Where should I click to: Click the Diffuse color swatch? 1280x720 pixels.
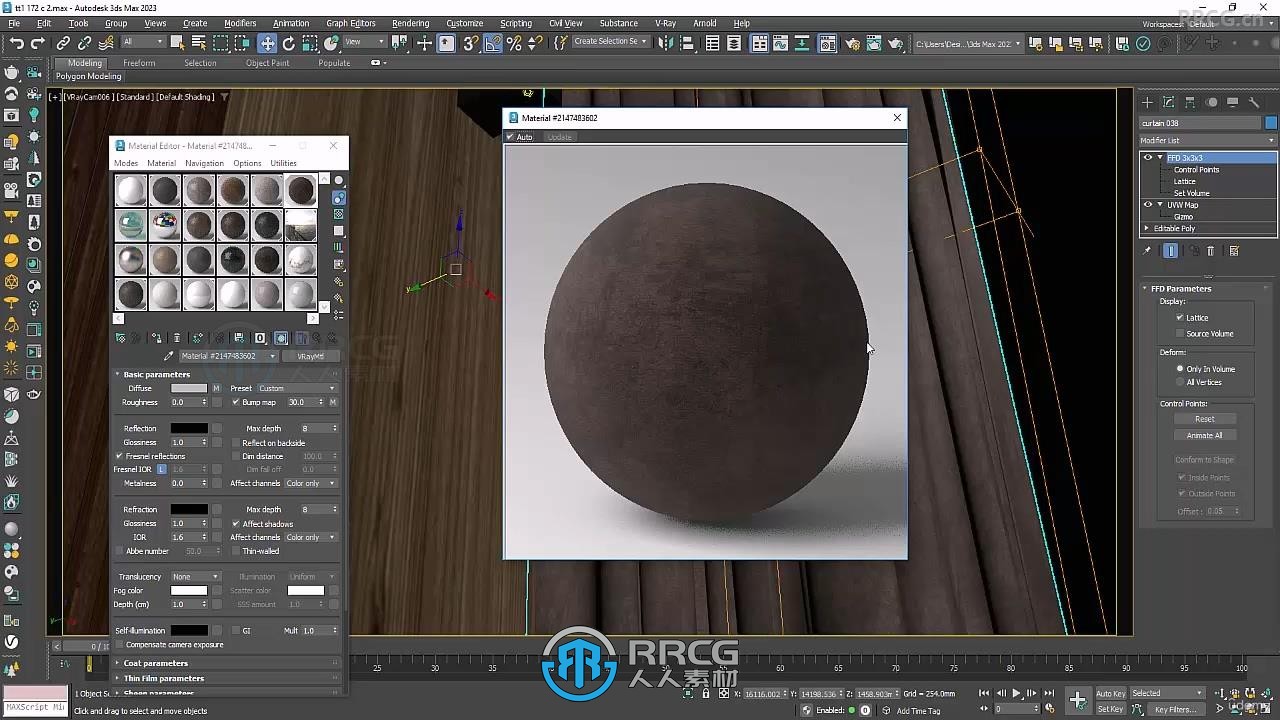tap(189, 388)
